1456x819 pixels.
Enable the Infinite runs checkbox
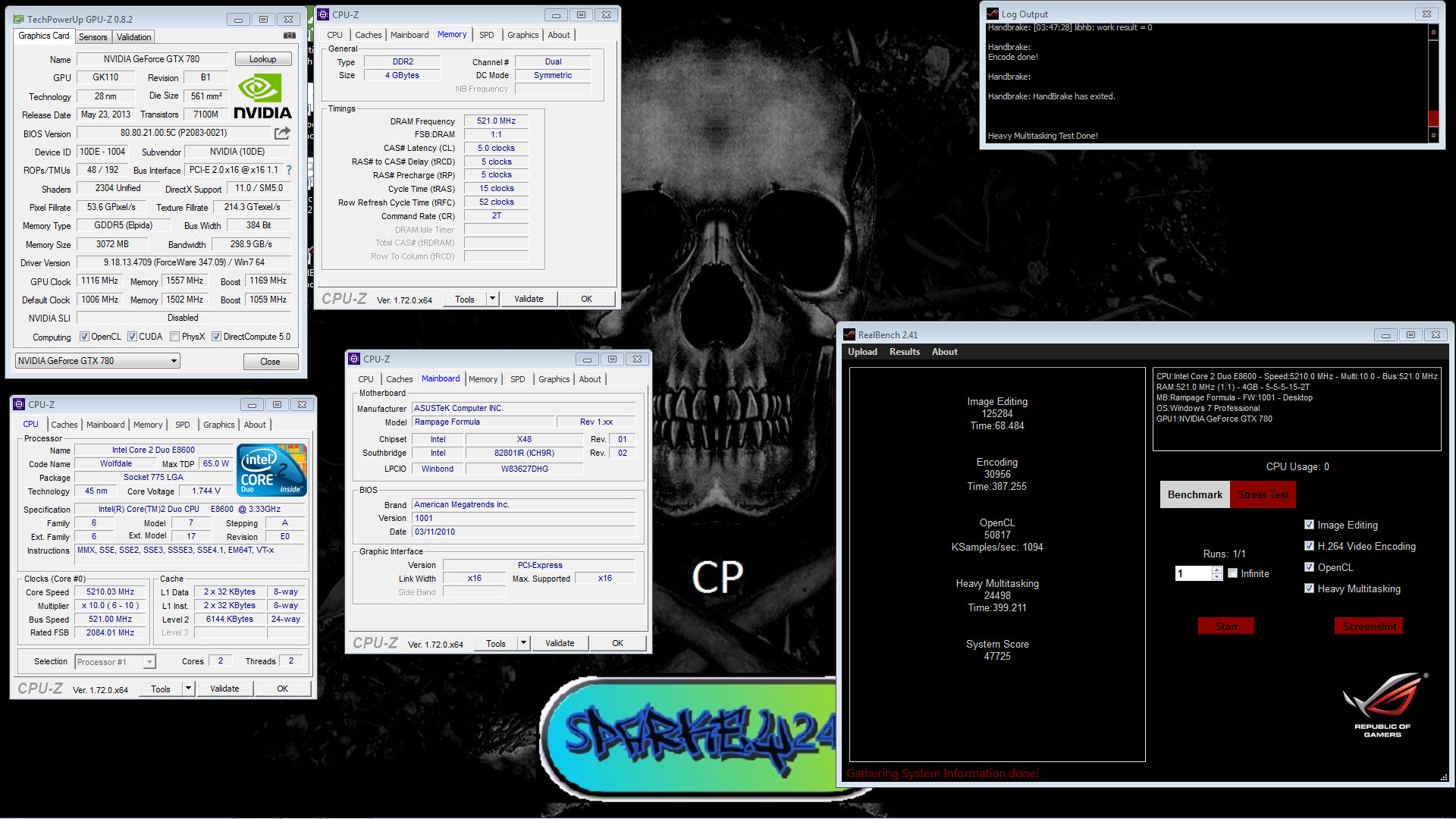[1232, 573]
